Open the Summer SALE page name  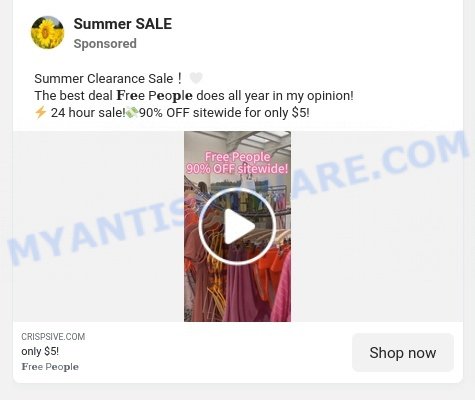(123, 24)
